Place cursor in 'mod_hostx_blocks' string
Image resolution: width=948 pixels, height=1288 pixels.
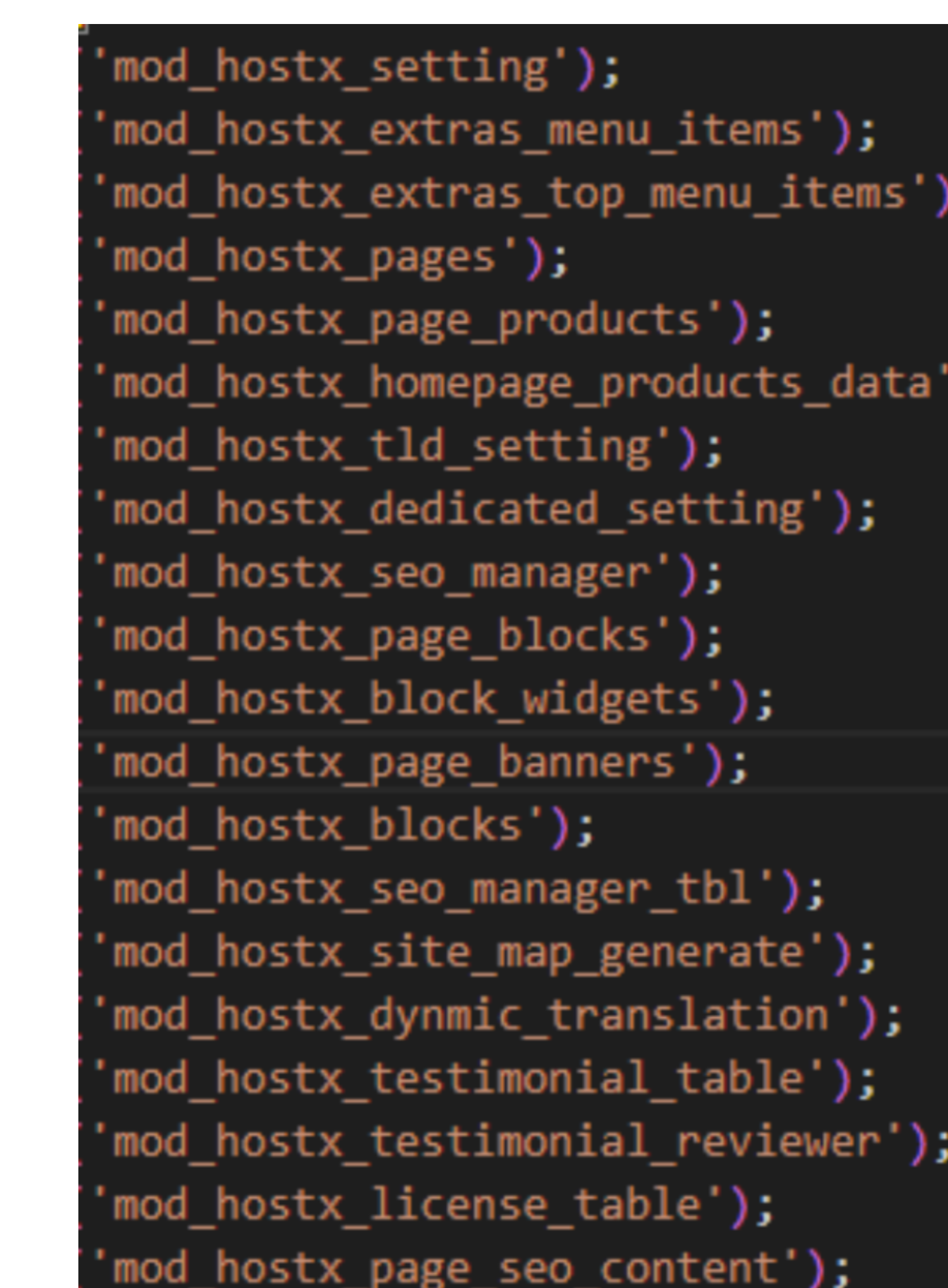tap(317, 826)
